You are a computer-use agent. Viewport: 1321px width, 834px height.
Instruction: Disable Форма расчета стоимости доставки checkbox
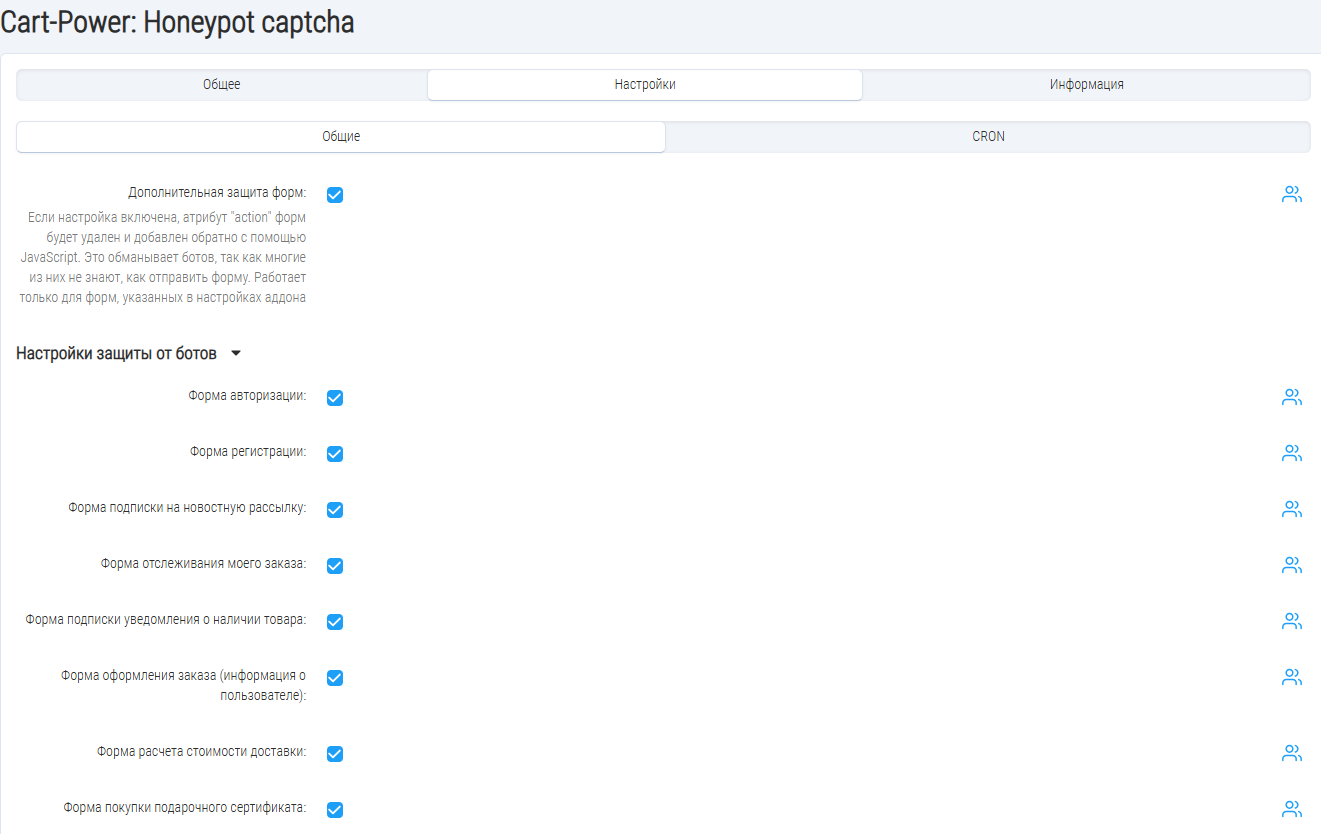tap(335, 754)
